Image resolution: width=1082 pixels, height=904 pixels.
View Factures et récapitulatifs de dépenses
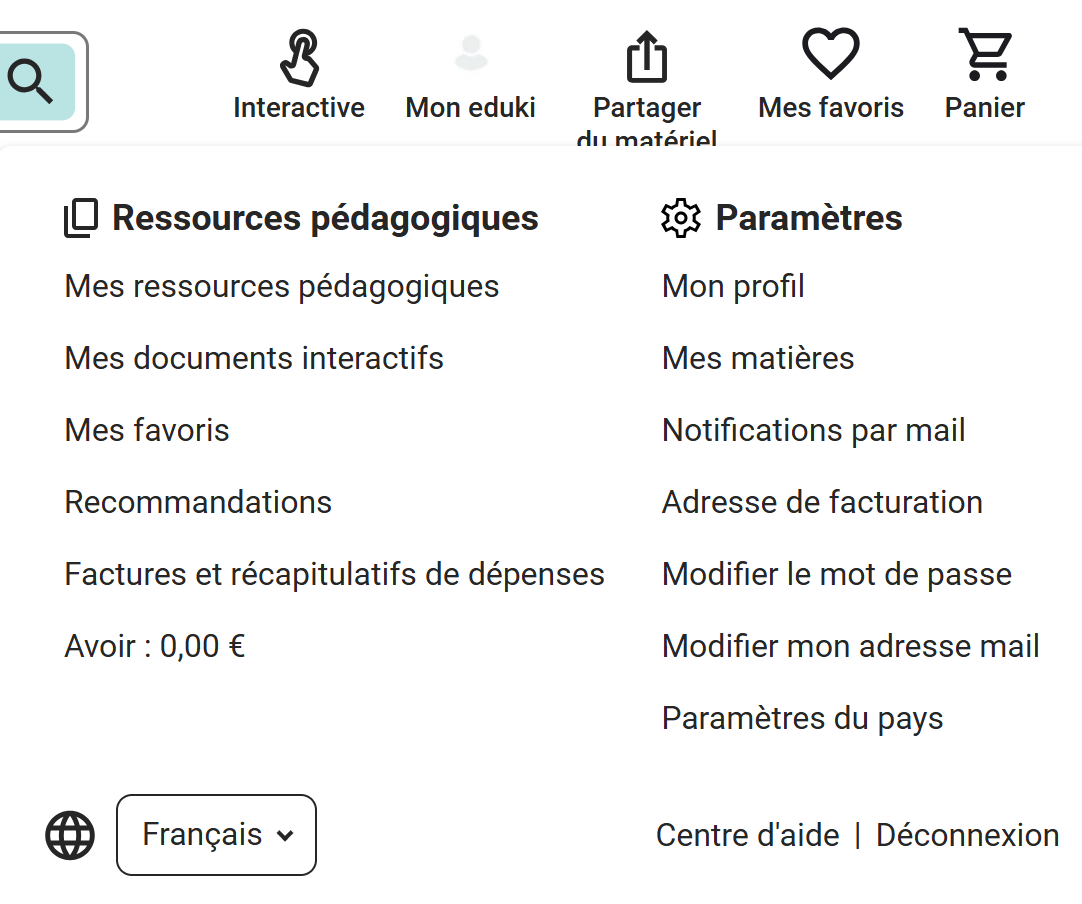(x=334, y=575)
